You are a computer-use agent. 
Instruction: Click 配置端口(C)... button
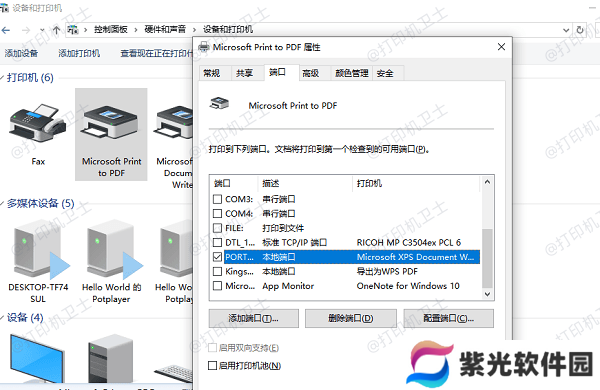tap(448, 318)
